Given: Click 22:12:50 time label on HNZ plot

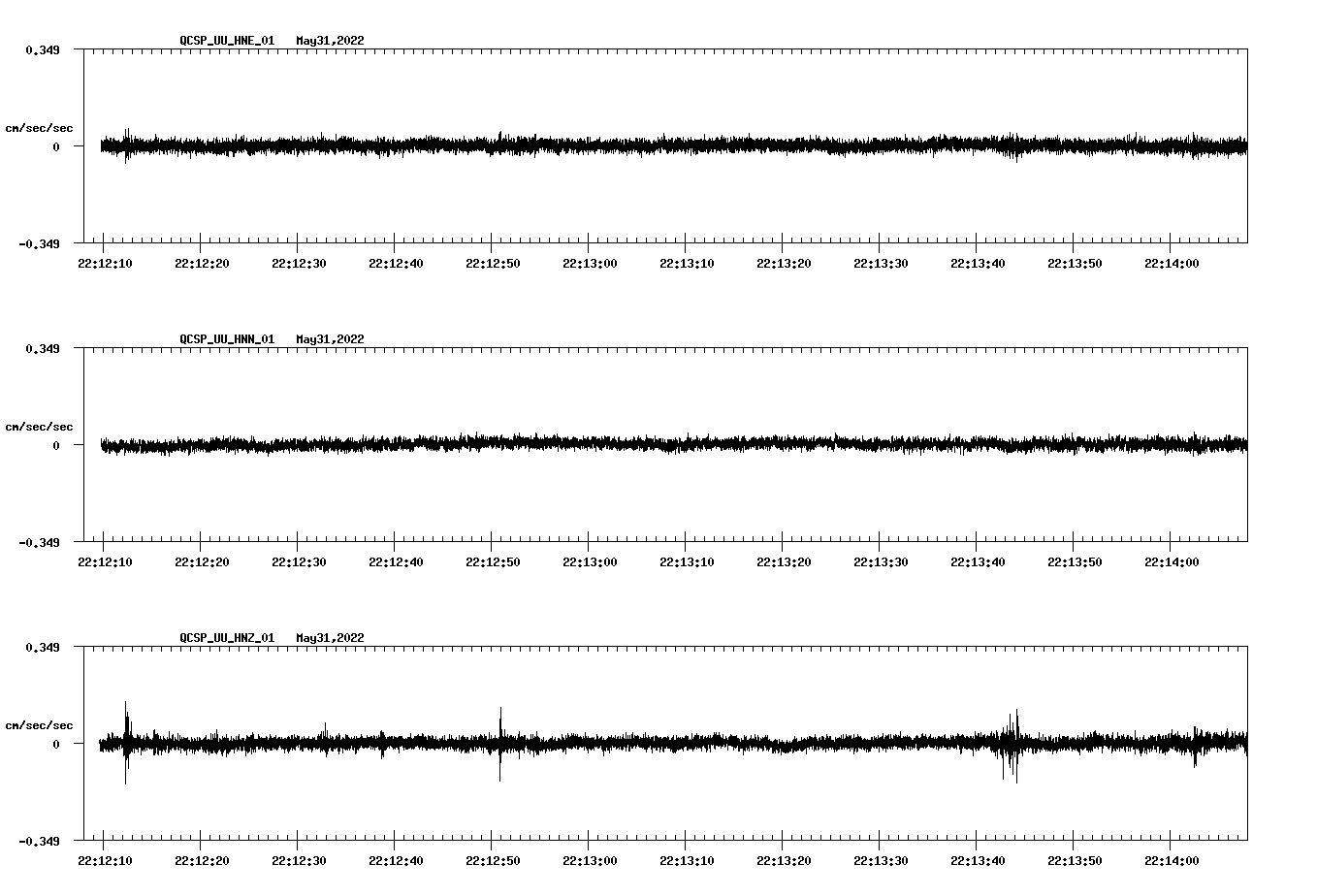Looking at the screenshot, I should 493,861.
